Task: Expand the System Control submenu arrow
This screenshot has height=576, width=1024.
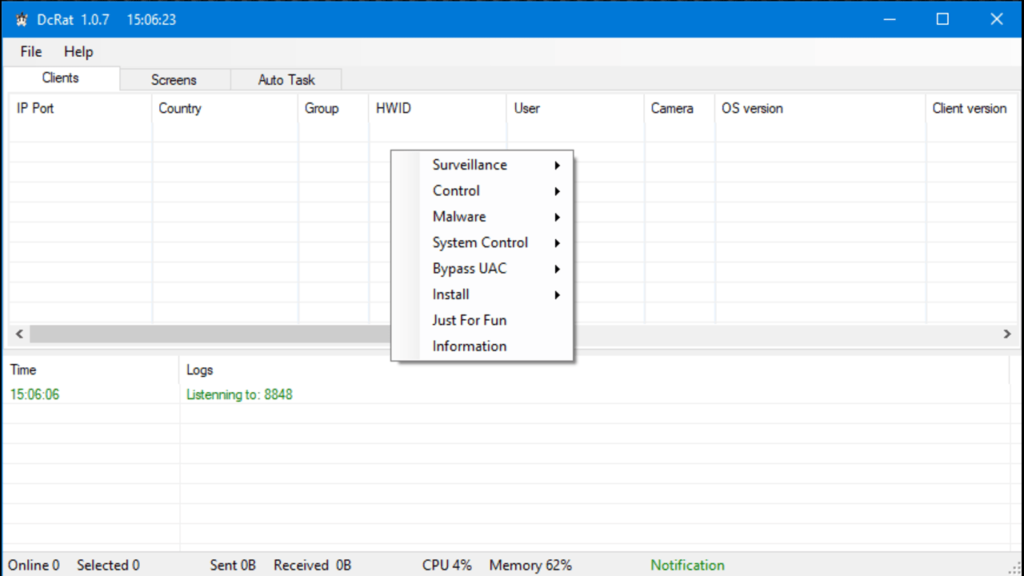Action: coord(557,243)
